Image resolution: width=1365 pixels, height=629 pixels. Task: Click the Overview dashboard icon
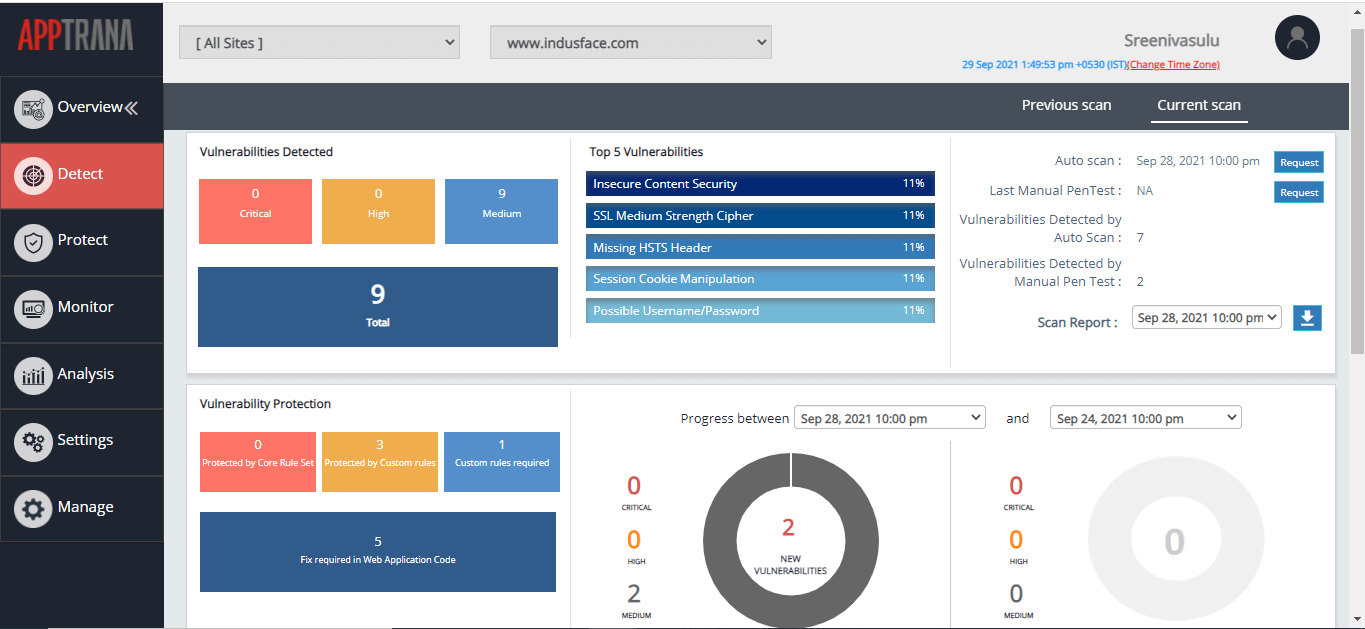click(x=33, y=108)
